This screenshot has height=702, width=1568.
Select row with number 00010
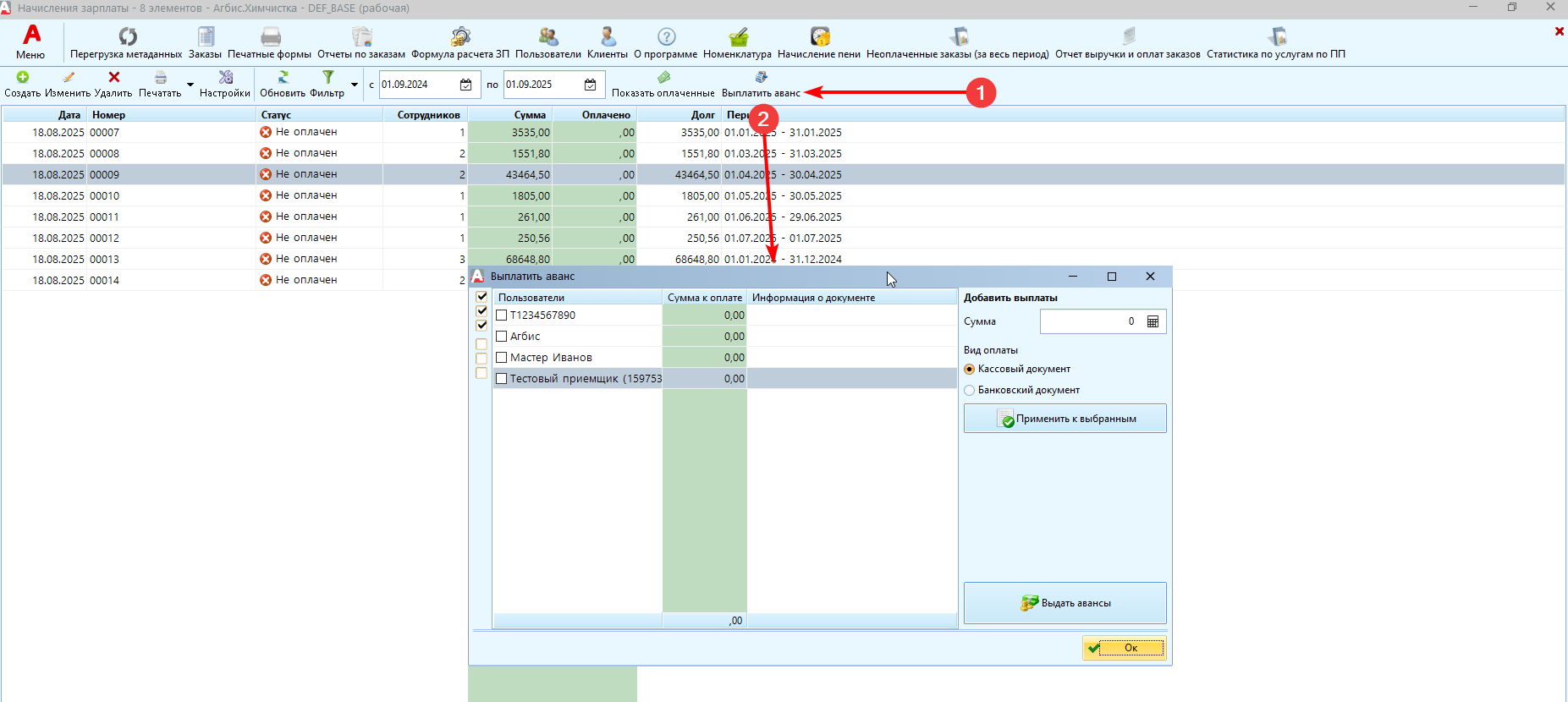click(784, 195)
